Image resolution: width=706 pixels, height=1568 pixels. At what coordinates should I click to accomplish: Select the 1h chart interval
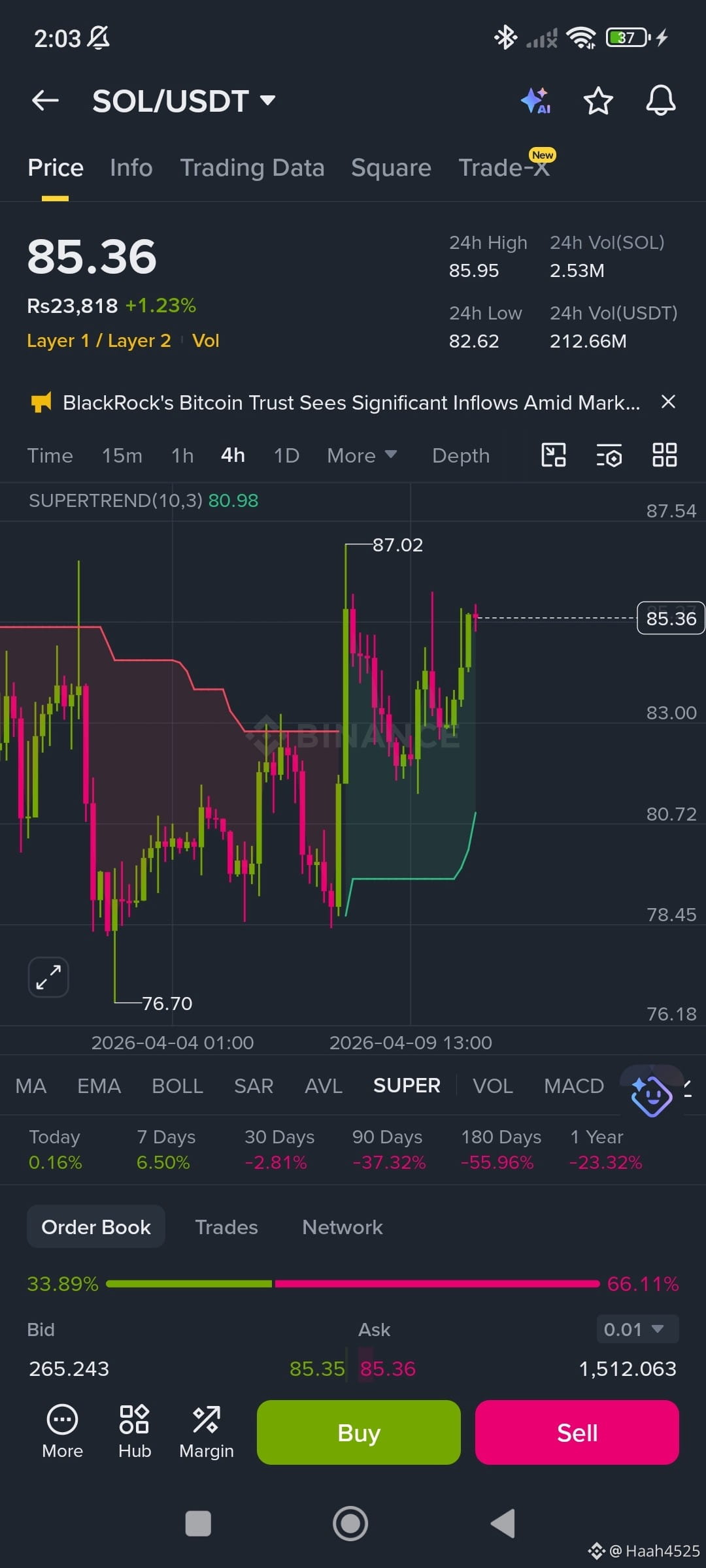[182, 455]
